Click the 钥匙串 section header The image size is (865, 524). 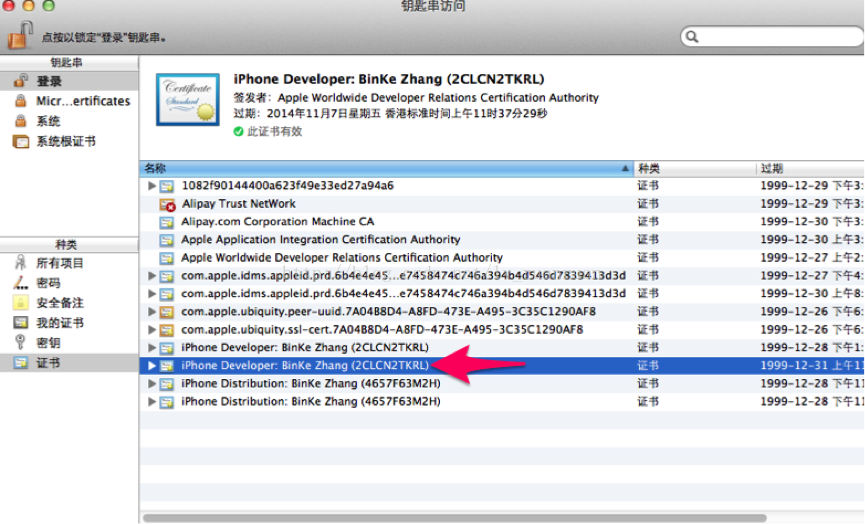[66, 62]
